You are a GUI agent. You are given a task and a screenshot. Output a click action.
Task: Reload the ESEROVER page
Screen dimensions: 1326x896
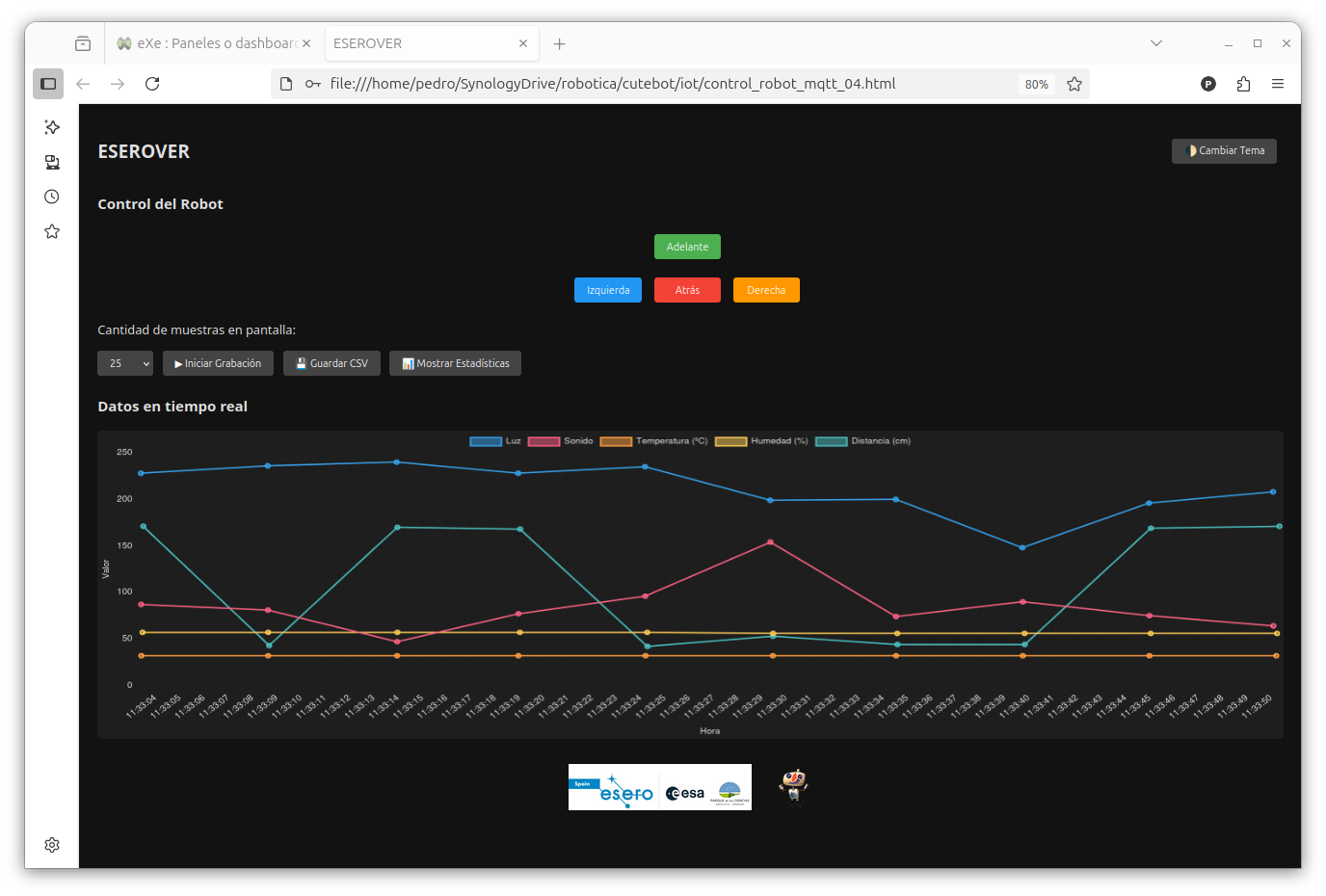tap(151, 84)
